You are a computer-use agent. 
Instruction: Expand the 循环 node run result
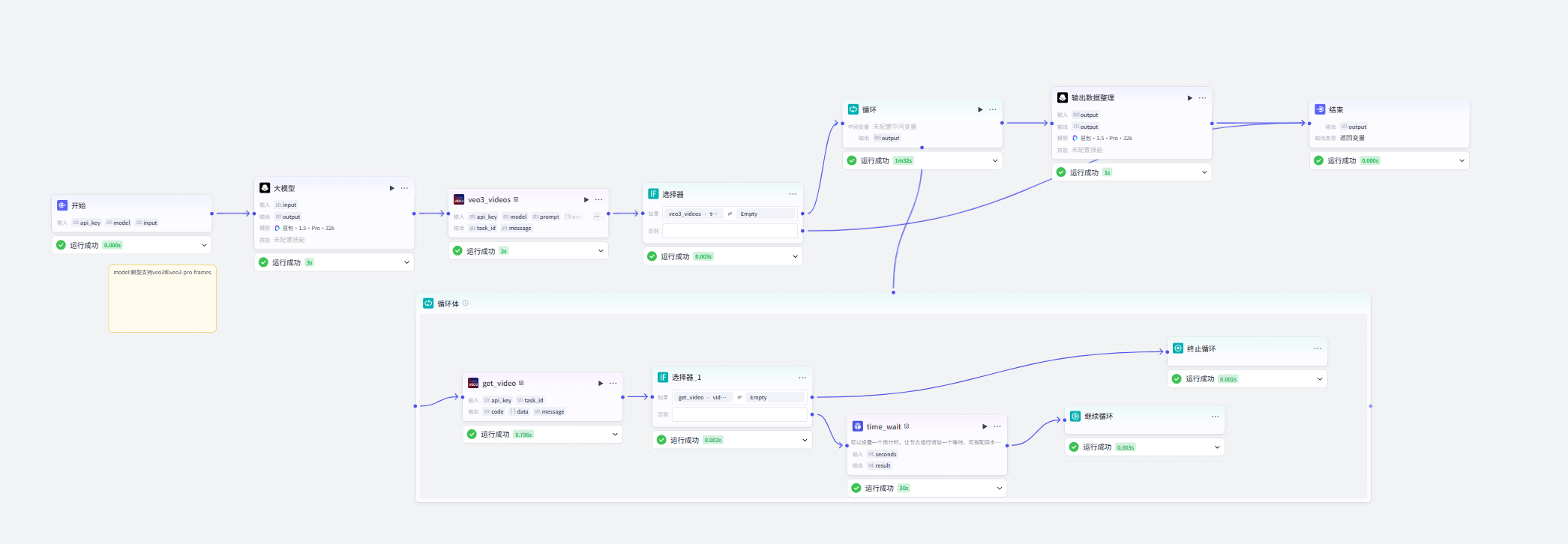(x=995, y=160)
